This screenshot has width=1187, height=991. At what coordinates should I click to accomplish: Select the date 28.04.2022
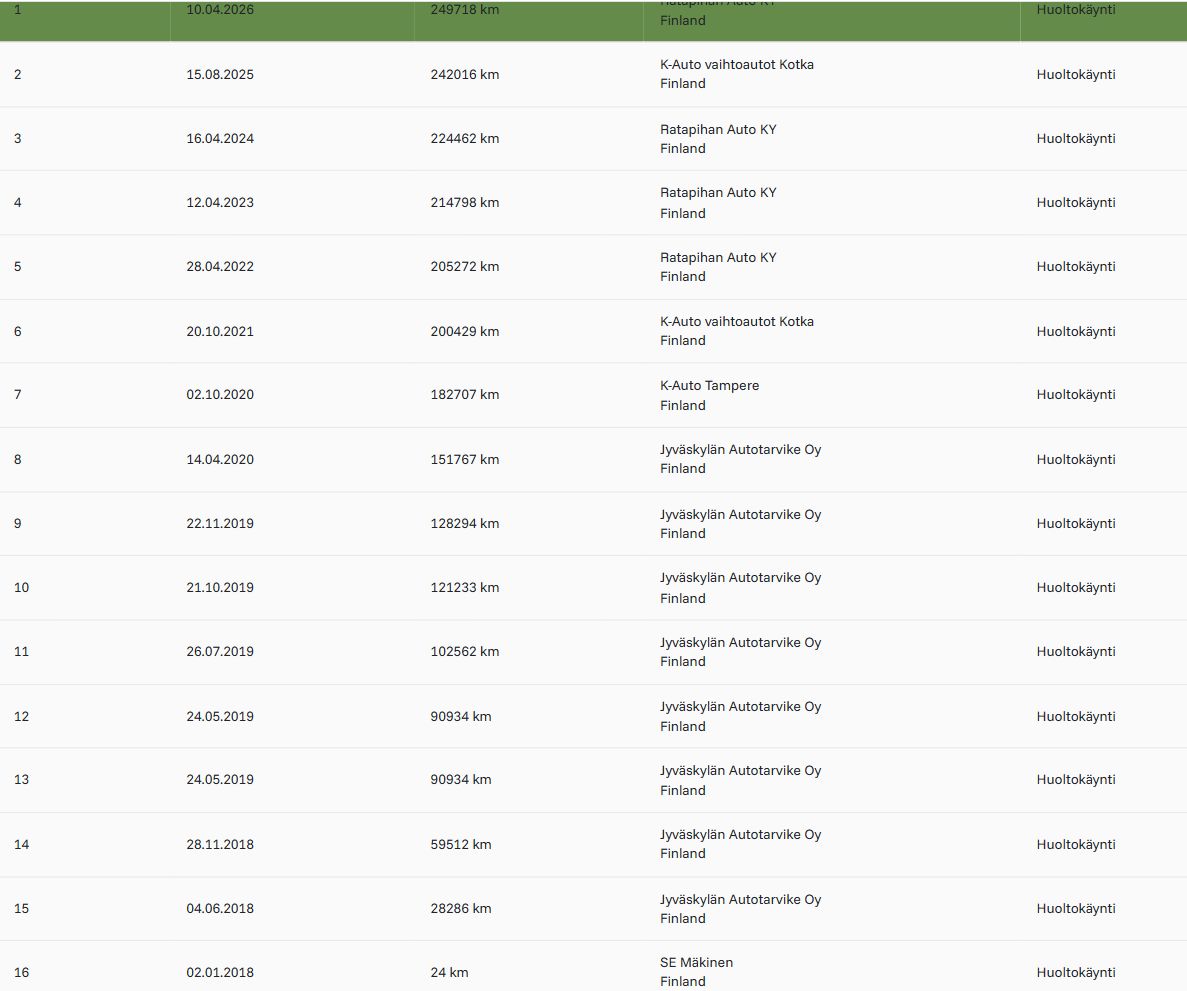(x=220, y=266)
